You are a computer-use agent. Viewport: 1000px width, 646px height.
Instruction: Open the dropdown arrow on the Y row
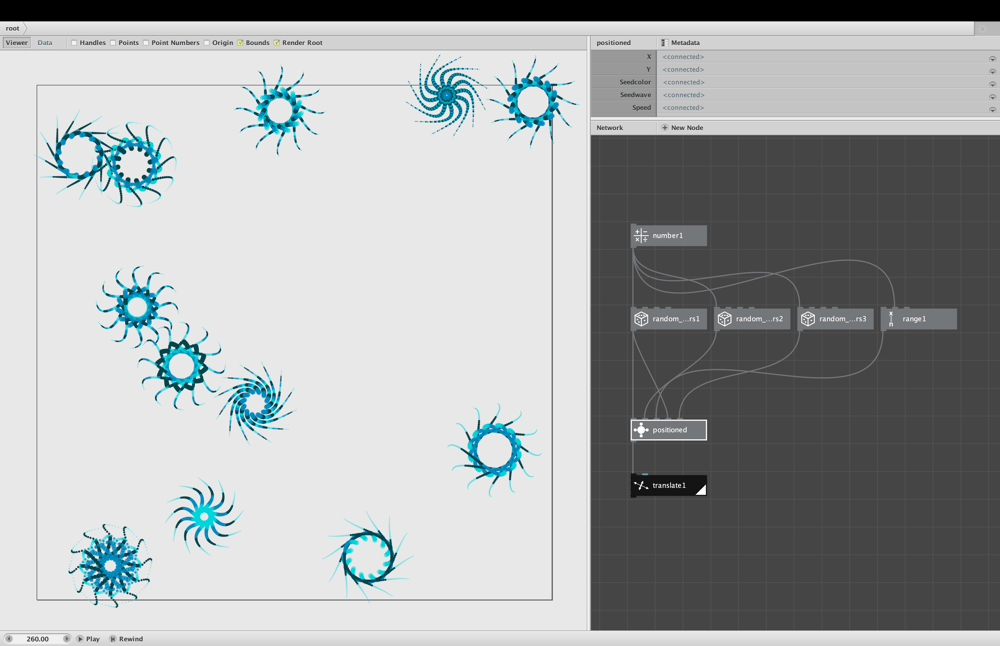pos(992,71)
